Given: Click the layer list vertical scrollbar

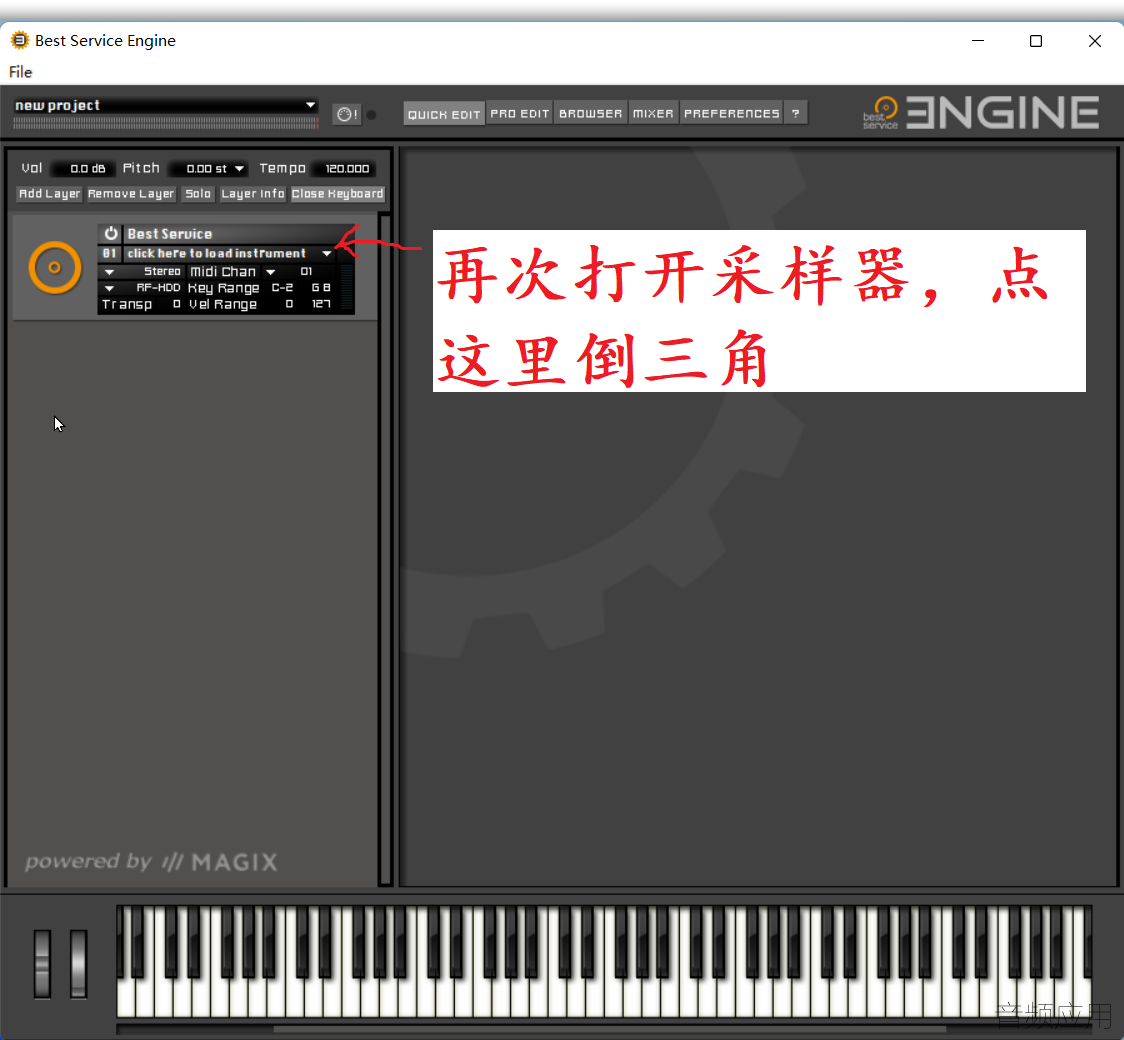Looking at the screenshot, I should point(386,548).
